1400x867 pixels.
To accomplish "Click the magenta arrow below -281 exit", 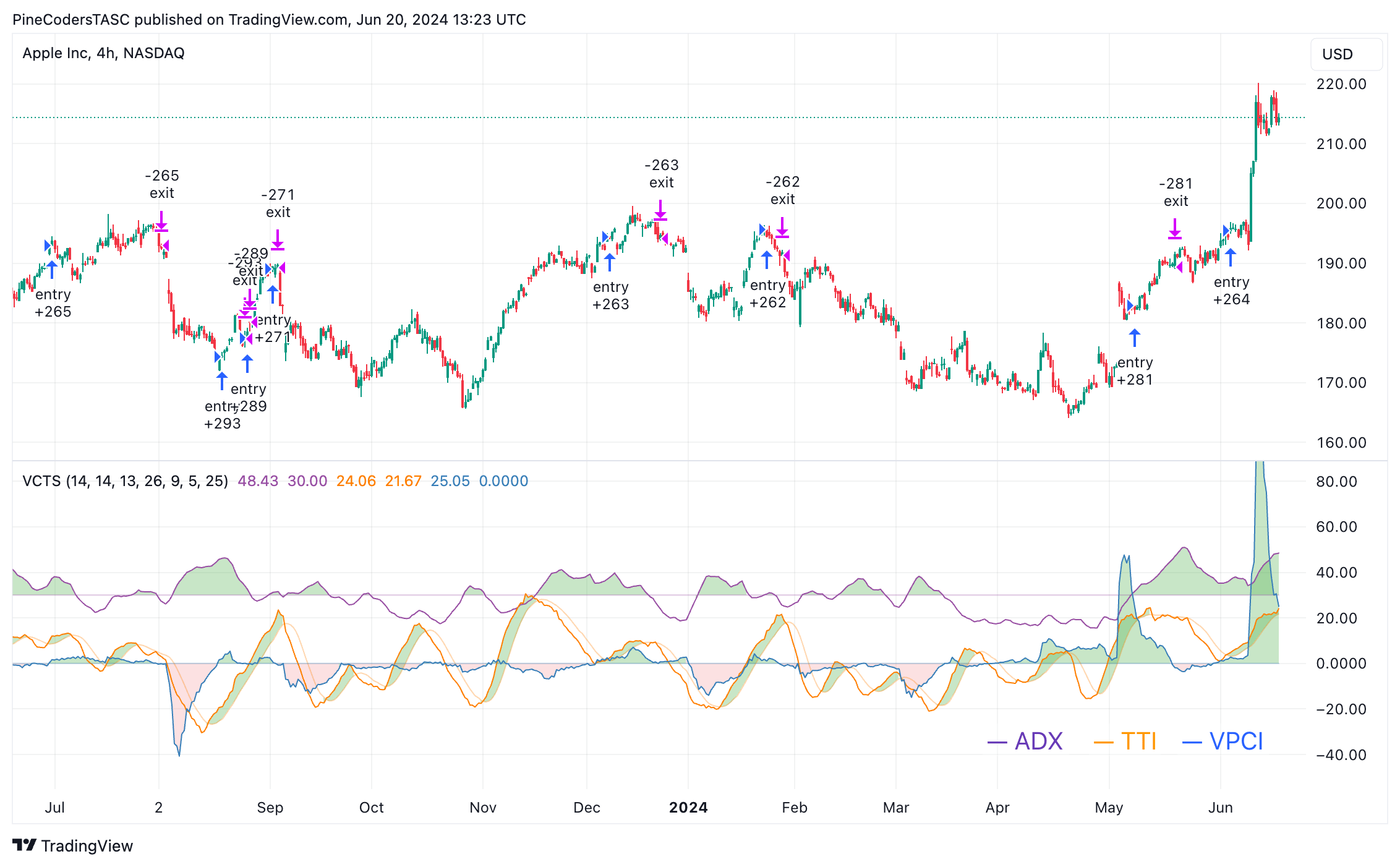I will pos(1175,229).
